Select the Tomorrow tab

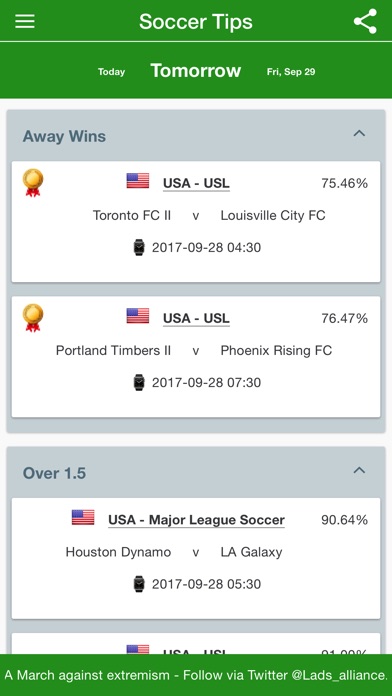(196, 71)
